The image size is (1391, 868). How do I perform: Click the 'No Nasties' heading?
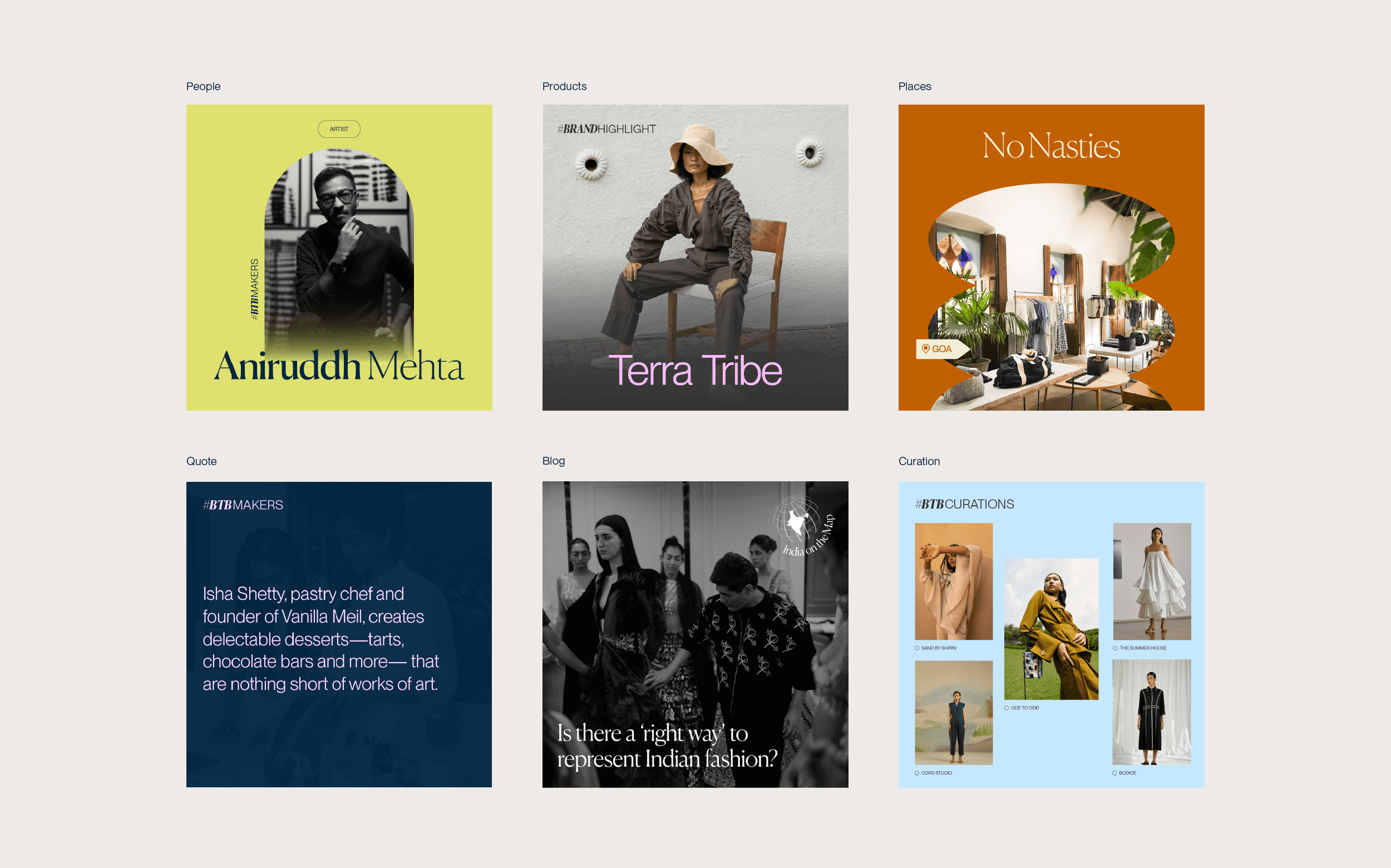coord(1051,146)
